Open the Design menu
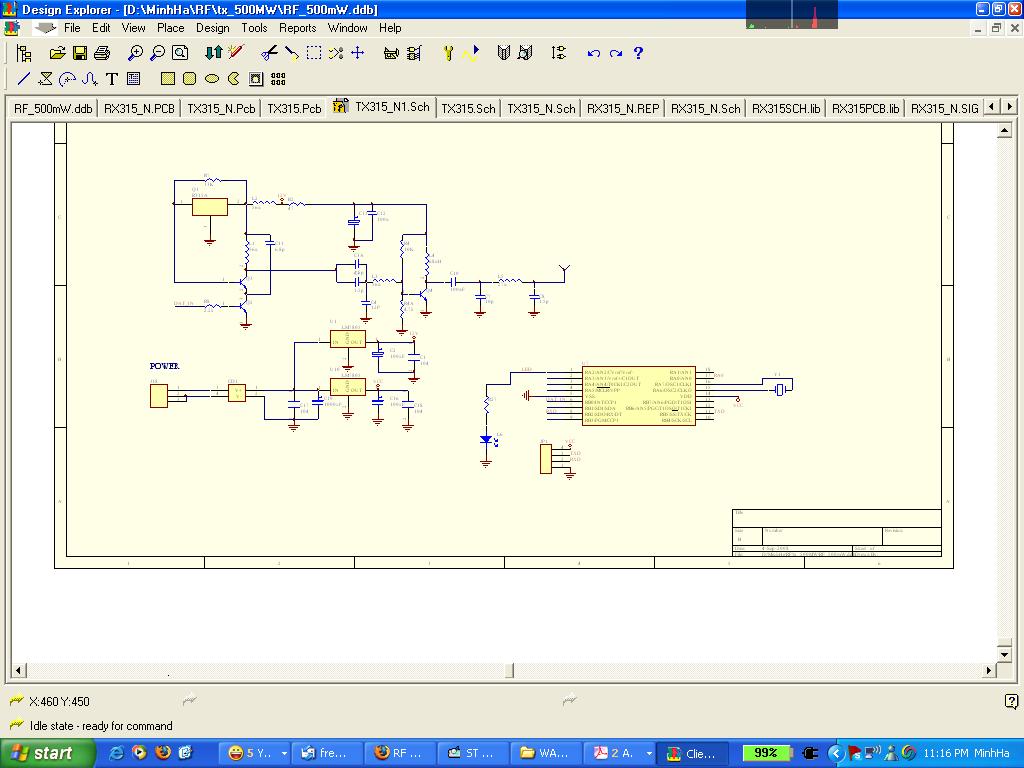The height and width of the screenshot is (768, 1024). [x=212, y=28]
